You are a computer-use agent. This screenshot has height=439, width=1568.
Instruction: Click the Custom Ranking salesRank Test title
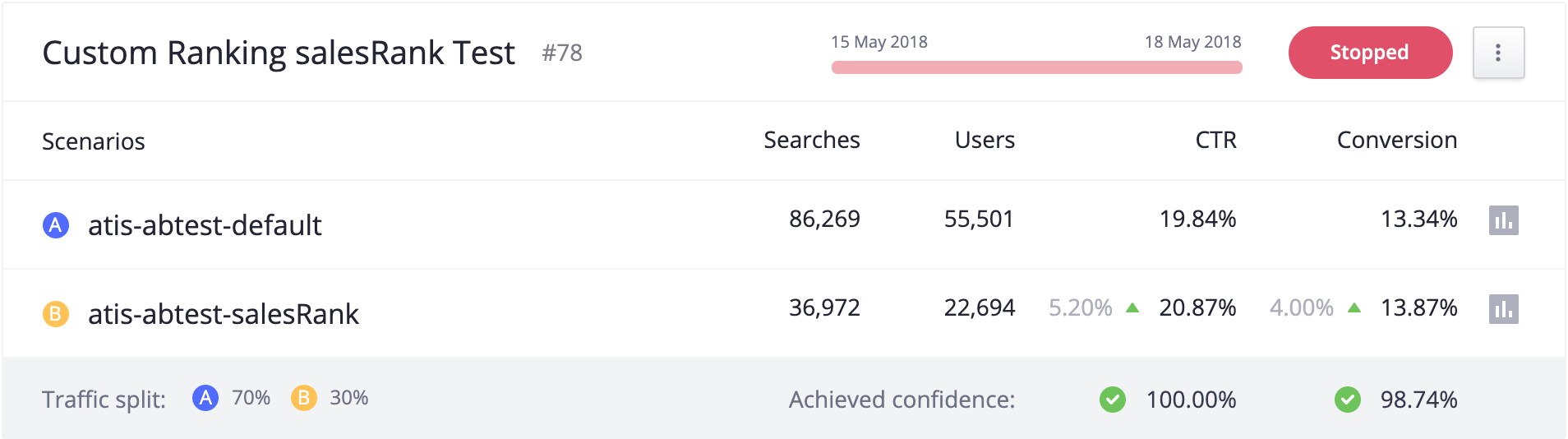click(x=279, y=53)
